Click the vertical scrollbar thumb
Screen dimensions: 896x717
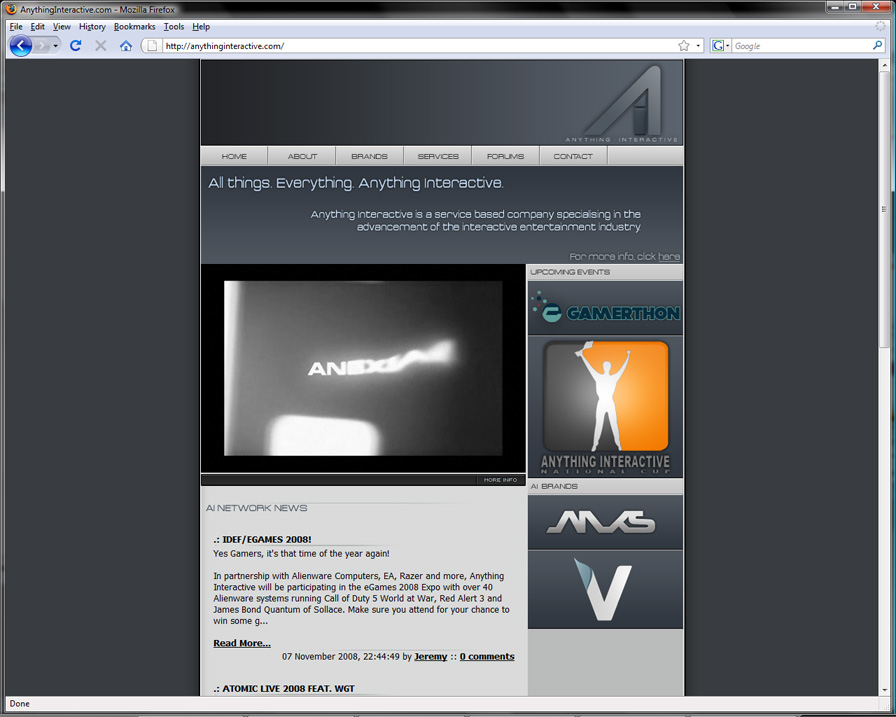click(884, 209)
